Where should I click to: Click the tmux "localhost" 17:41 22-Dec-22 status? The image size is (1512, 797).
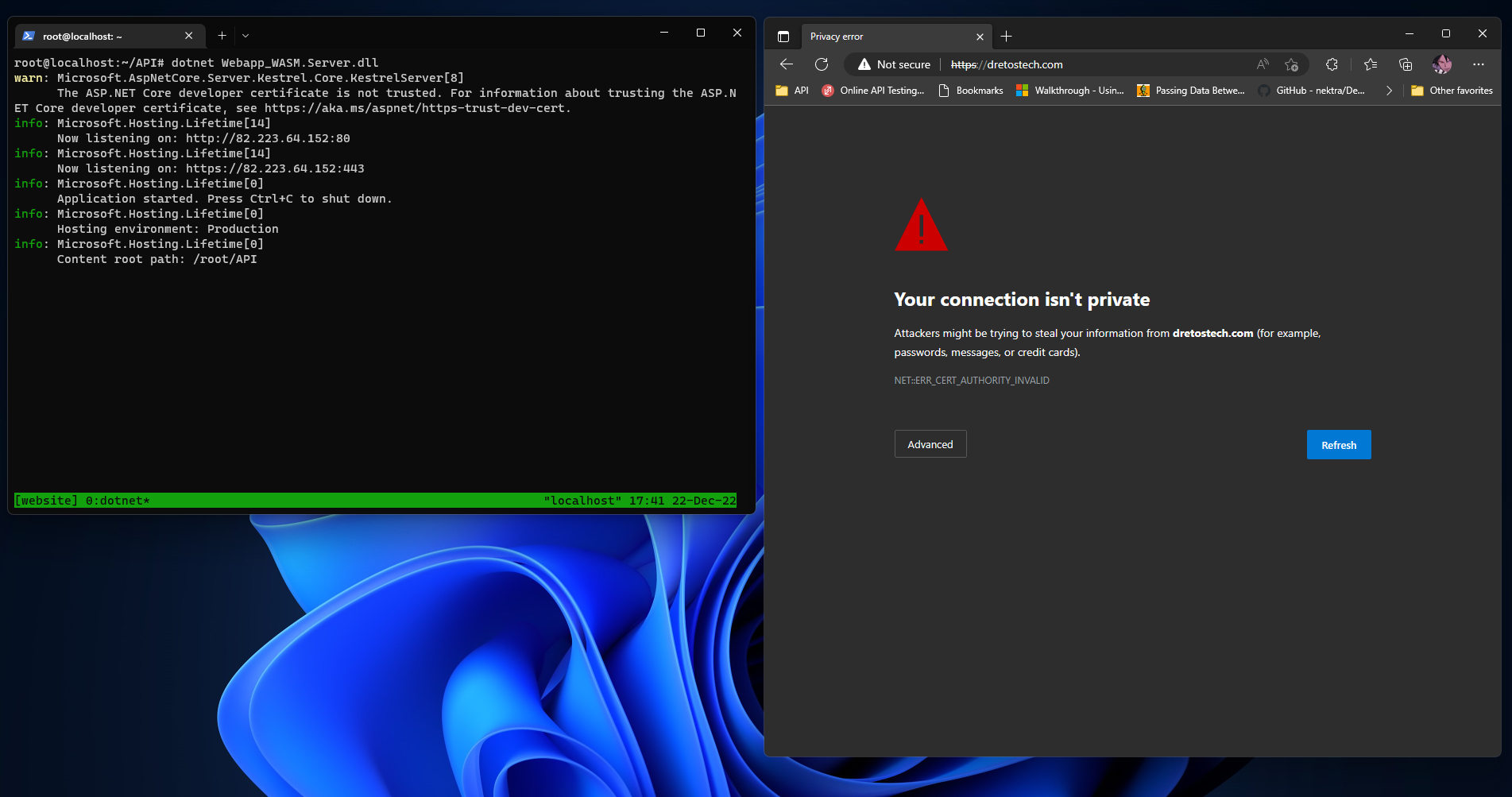(x=640, y=501)
